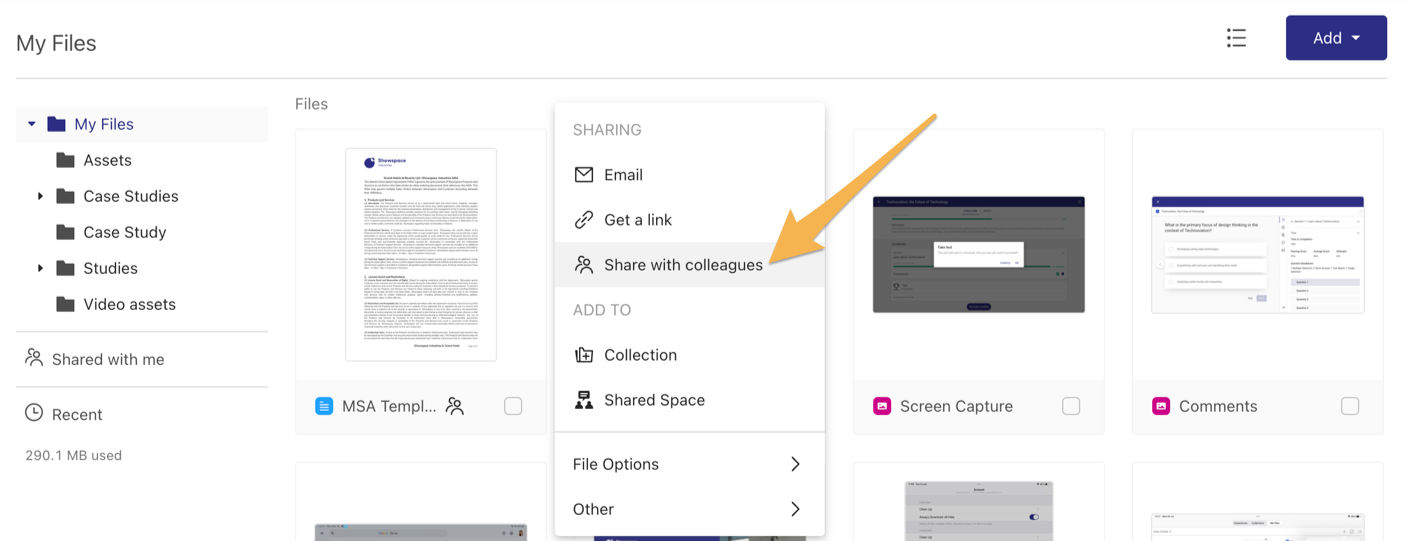Click the pink Screen Capture file-type icon

point(882,406)
